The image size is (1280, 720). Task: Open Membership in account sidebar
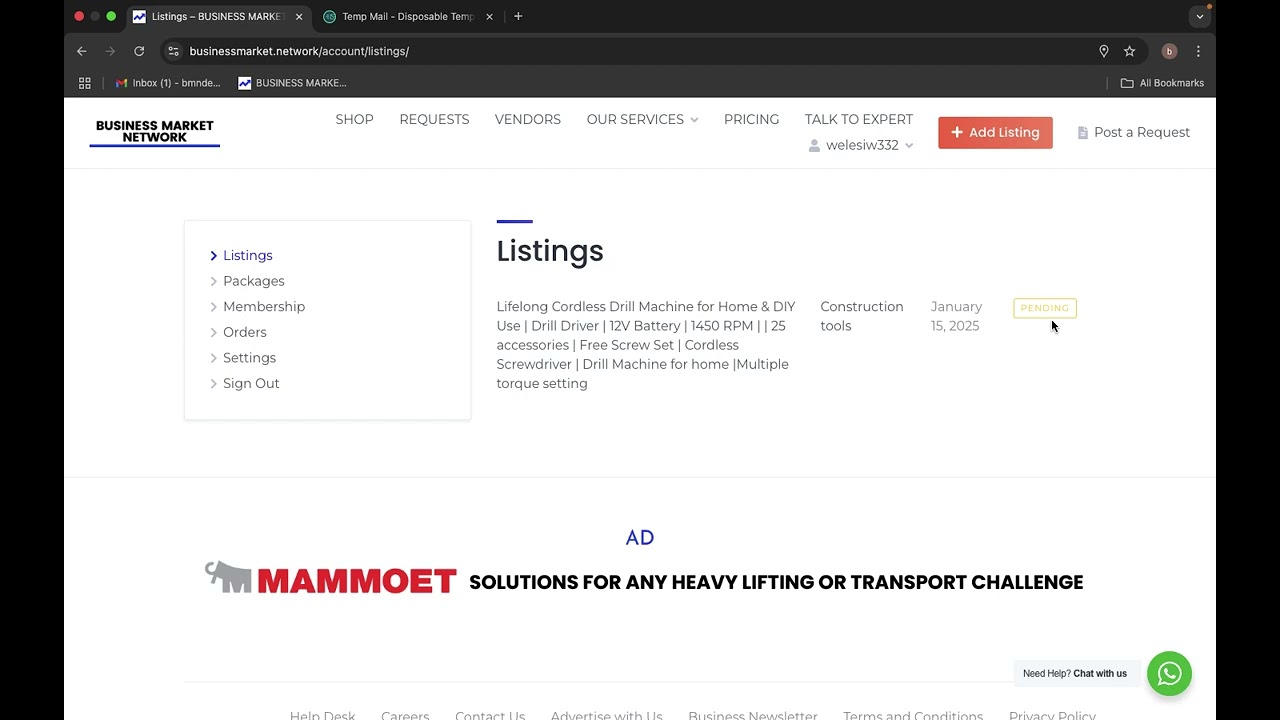click(x=264, y=307)
